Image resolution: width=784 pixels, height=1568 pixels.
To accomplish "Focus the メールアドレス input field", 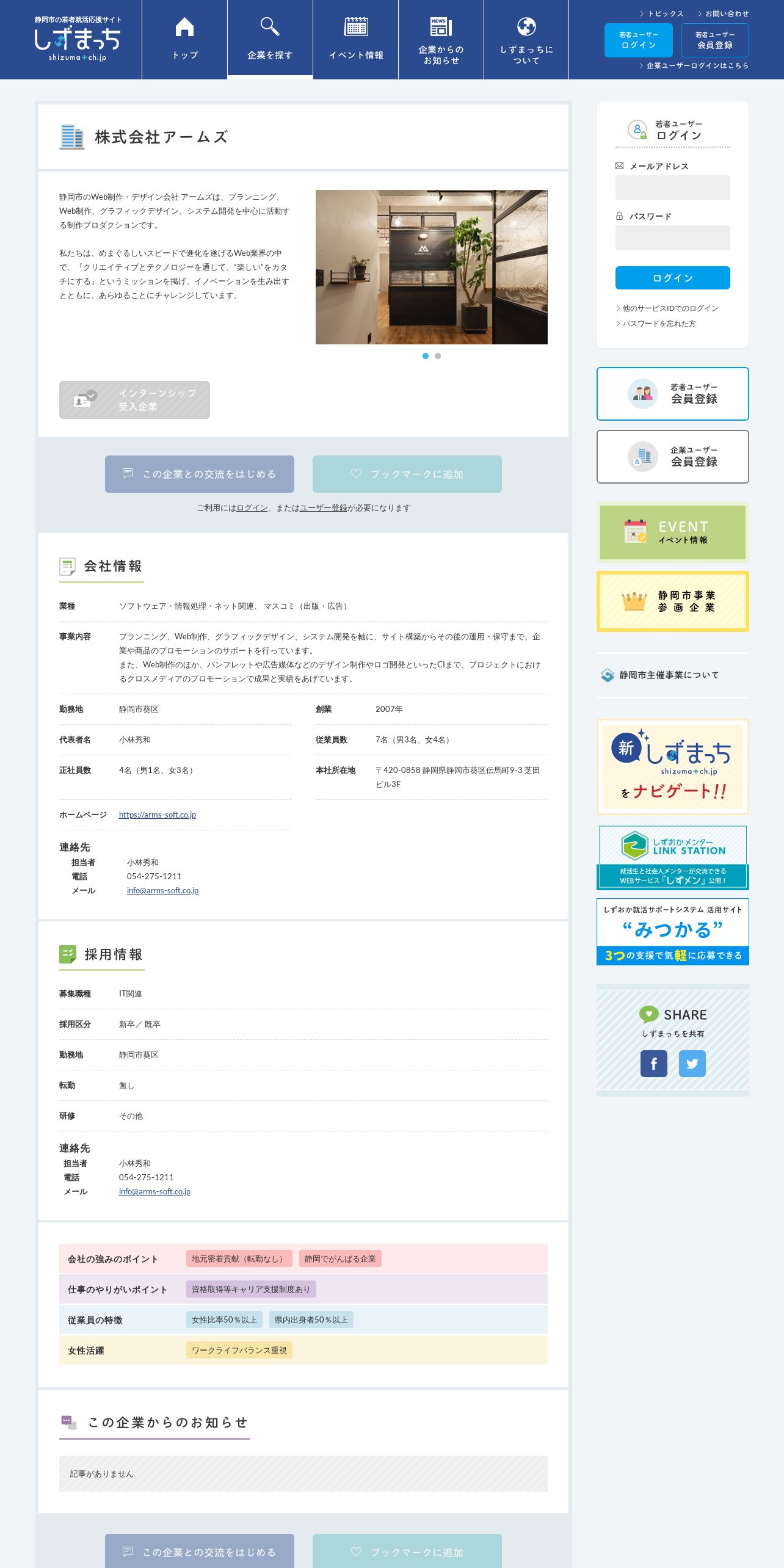I will [x=672, y=187].
